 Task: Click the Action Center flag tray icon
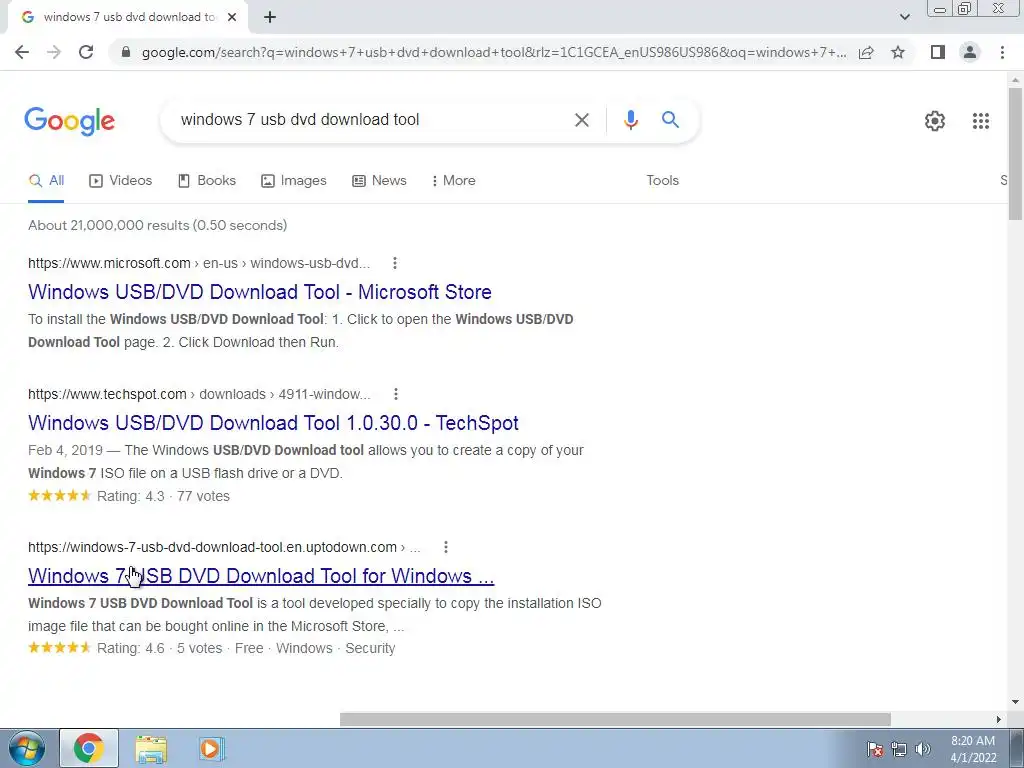(x=875, y=750)
